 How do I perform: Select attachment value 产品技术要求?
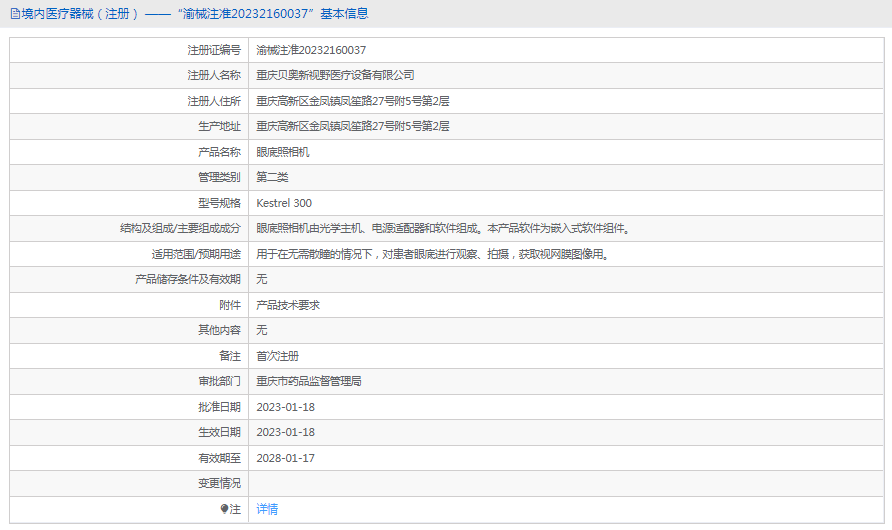point(288,305)
